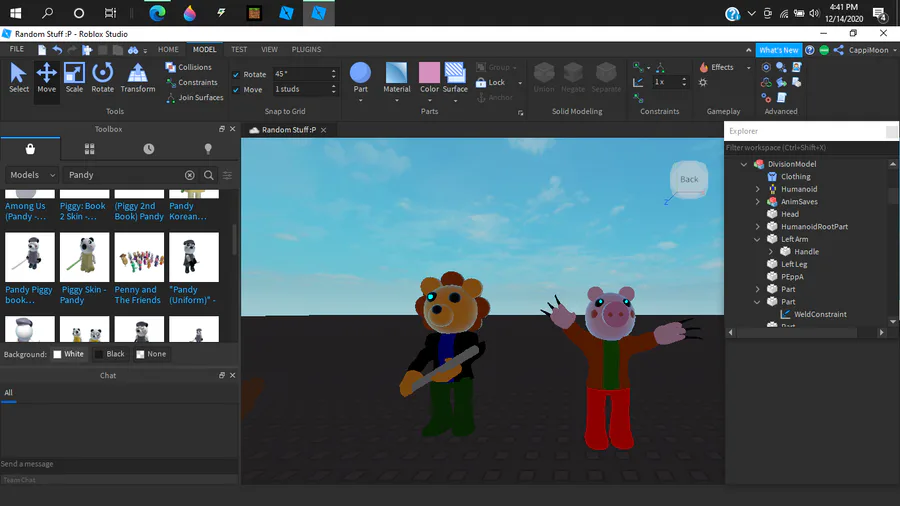
Task: Open the Toolbox Marketplace tab
Action: (x=30, y=149)
